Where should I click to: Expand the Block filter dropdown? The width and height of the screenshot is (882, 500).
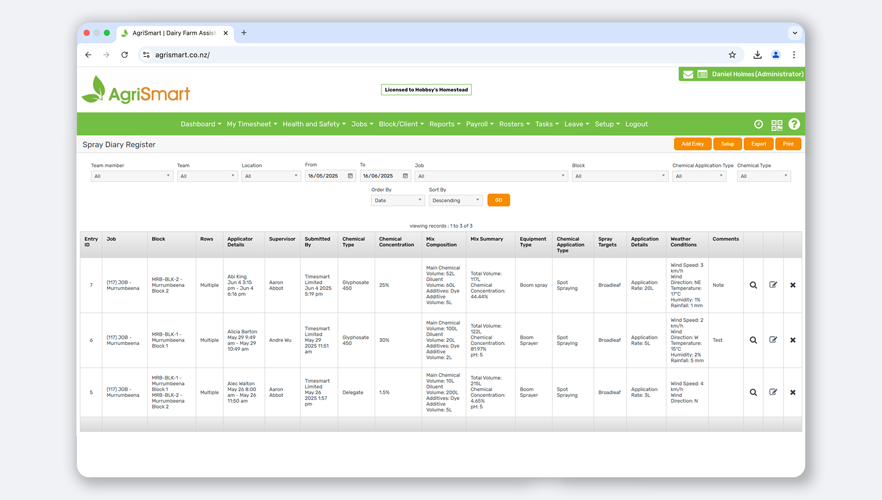(619, 176)
